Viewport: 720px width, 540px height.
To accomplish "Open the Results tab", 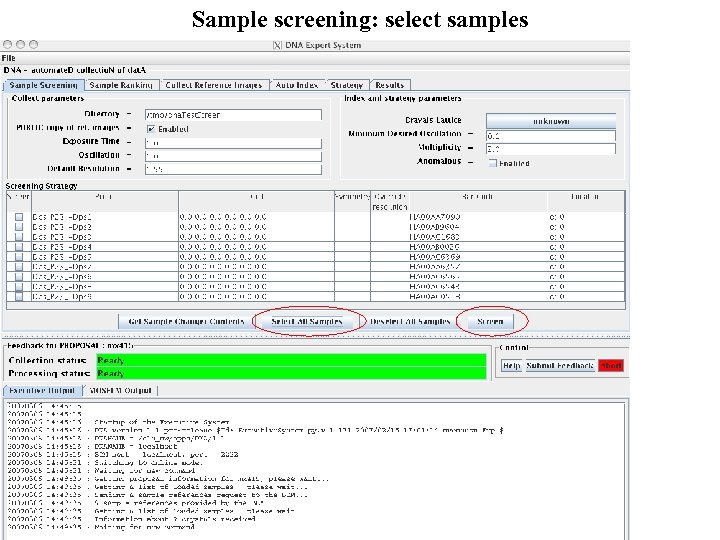I will pos(389,85).
